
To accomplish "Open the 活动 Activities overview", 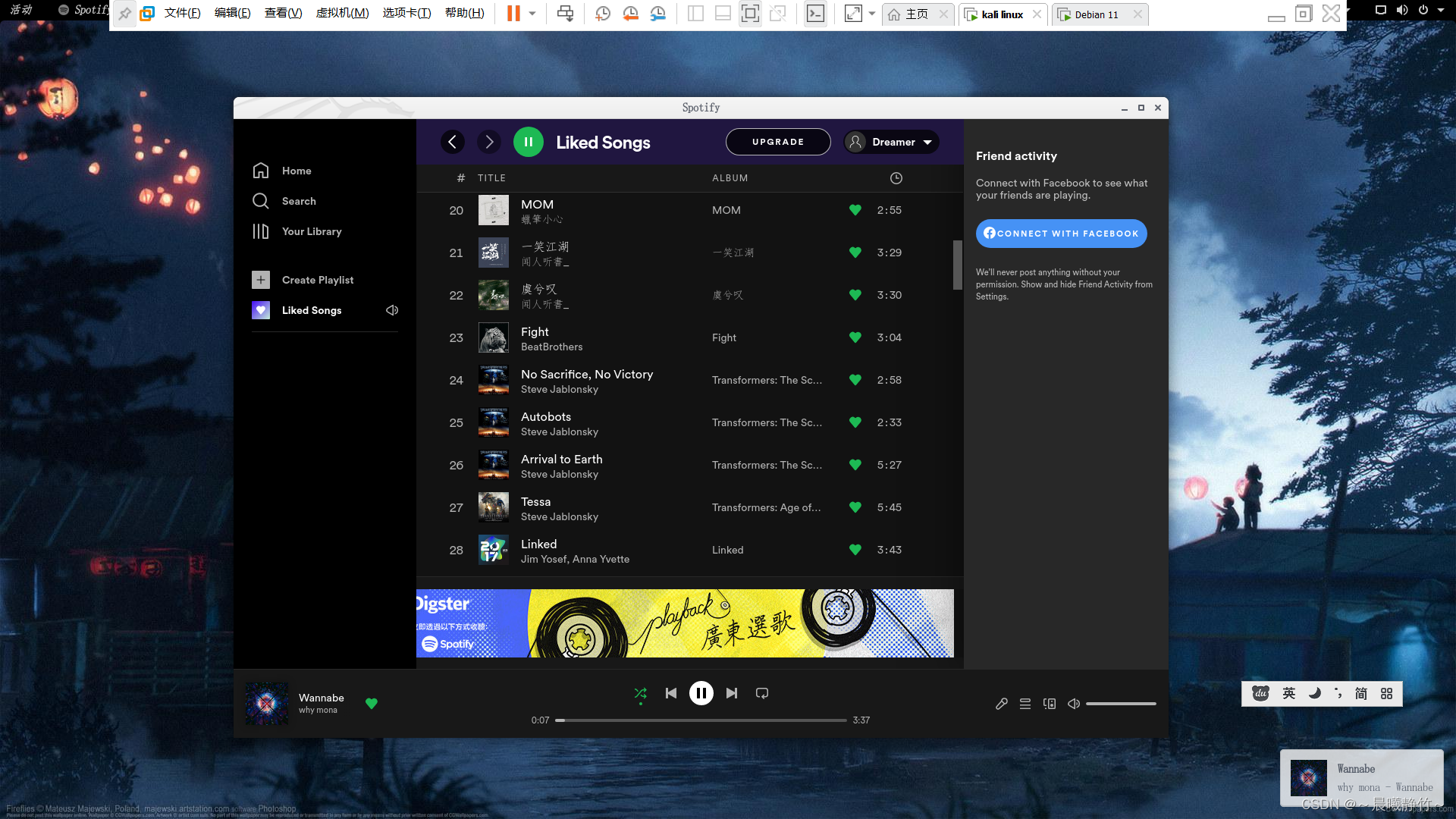I will pos(21,9).
